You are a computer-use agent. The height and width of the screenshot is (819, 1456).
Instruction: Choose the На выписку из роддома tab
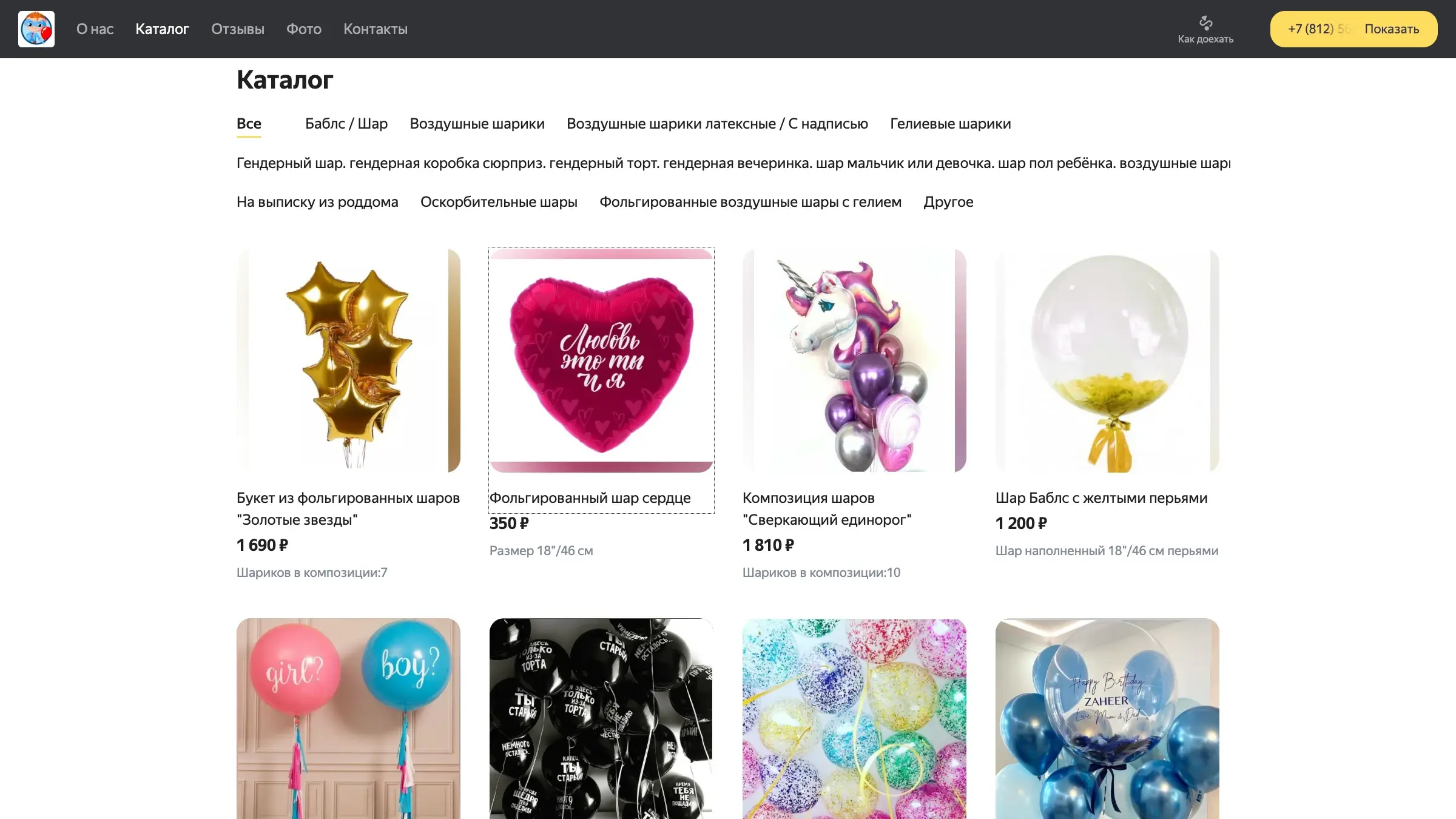tap(317, 202)
